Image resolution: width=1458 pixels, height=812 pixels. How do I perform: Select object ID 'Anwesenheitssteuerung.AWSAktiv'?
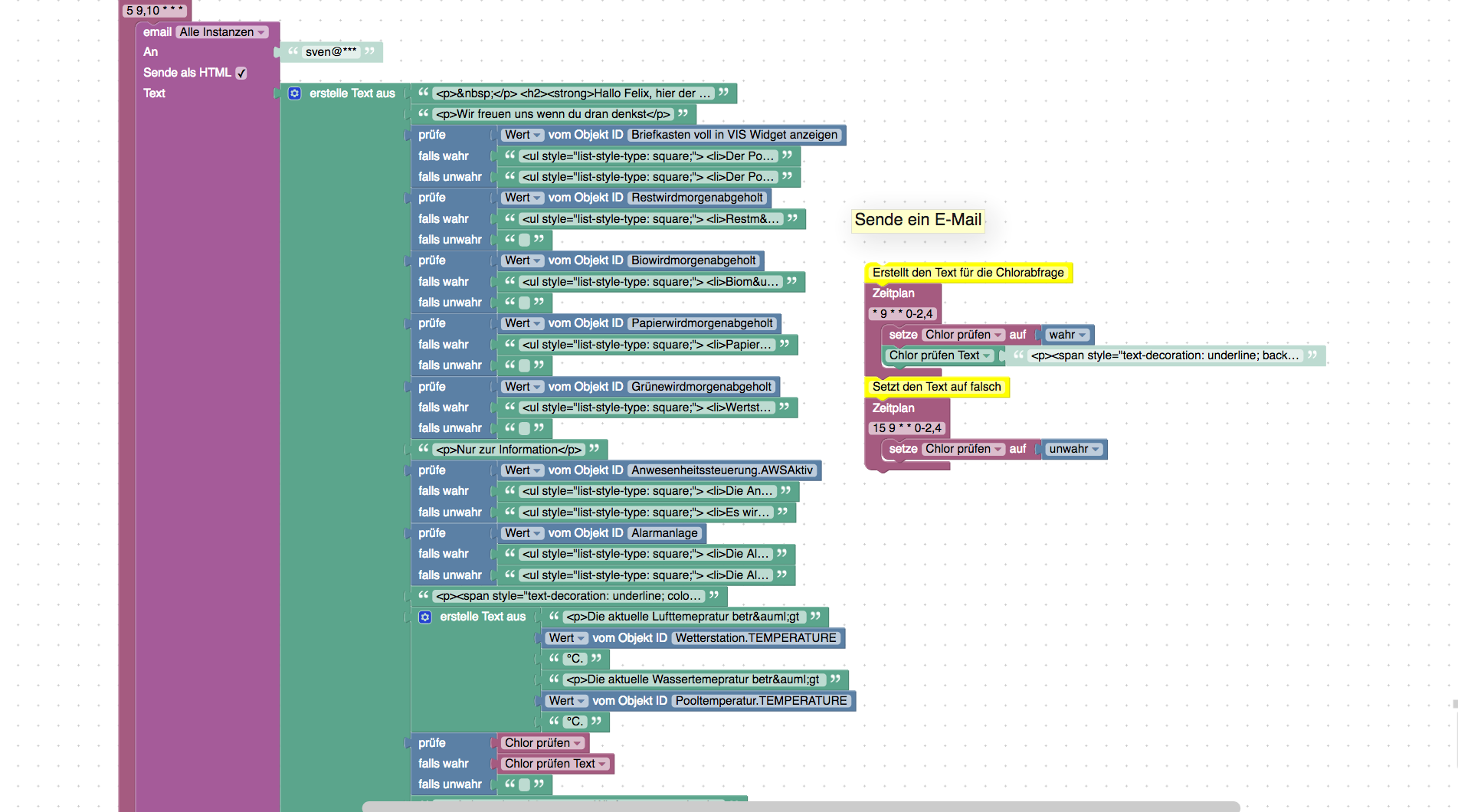722,470
